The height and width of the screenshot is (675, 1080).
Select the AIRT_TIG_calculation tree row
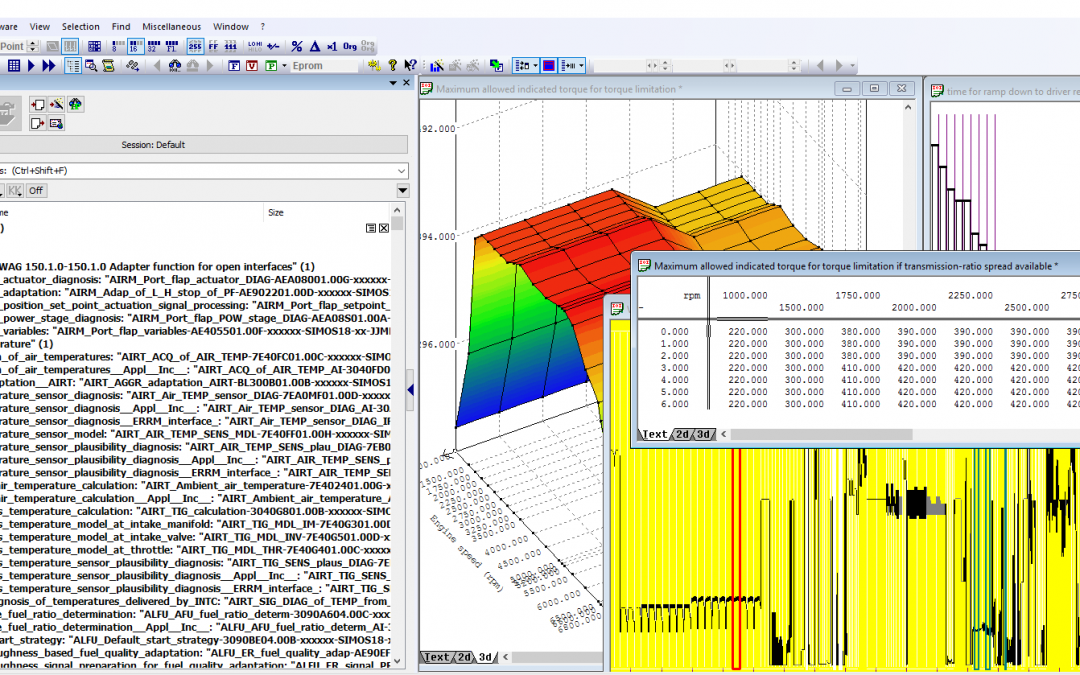coord(195,511)
